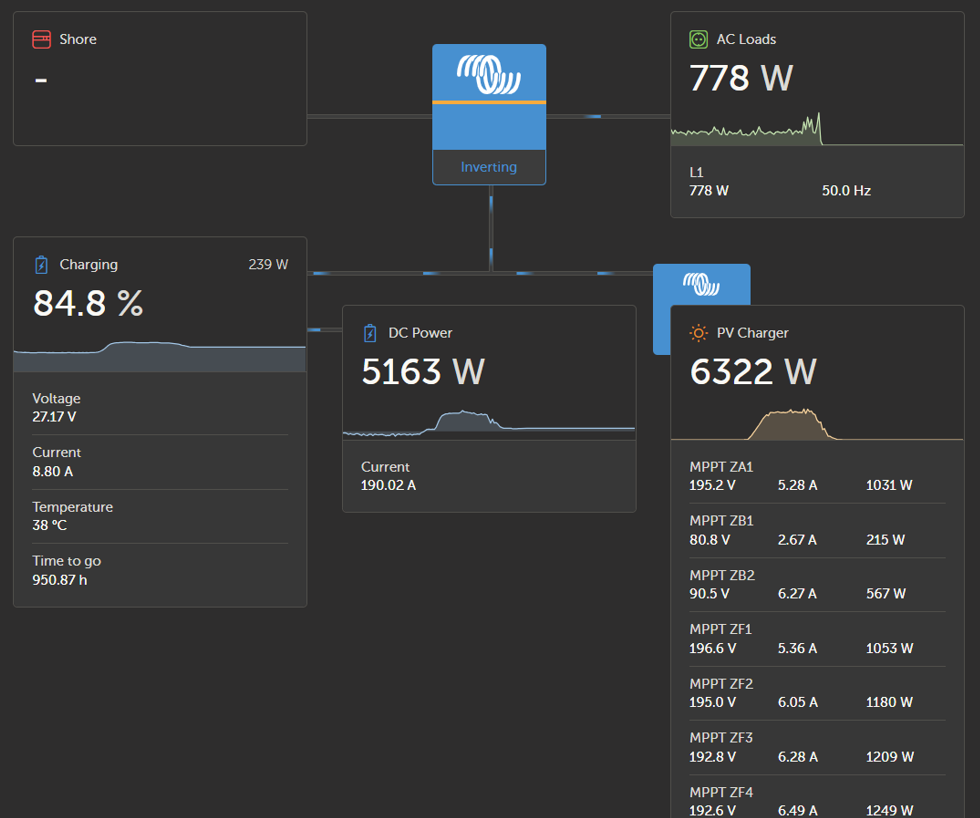Click the lightning bolt inside the Charging battery icon
The height and width of the screenshot is (818, 980).
coord(40,264)
